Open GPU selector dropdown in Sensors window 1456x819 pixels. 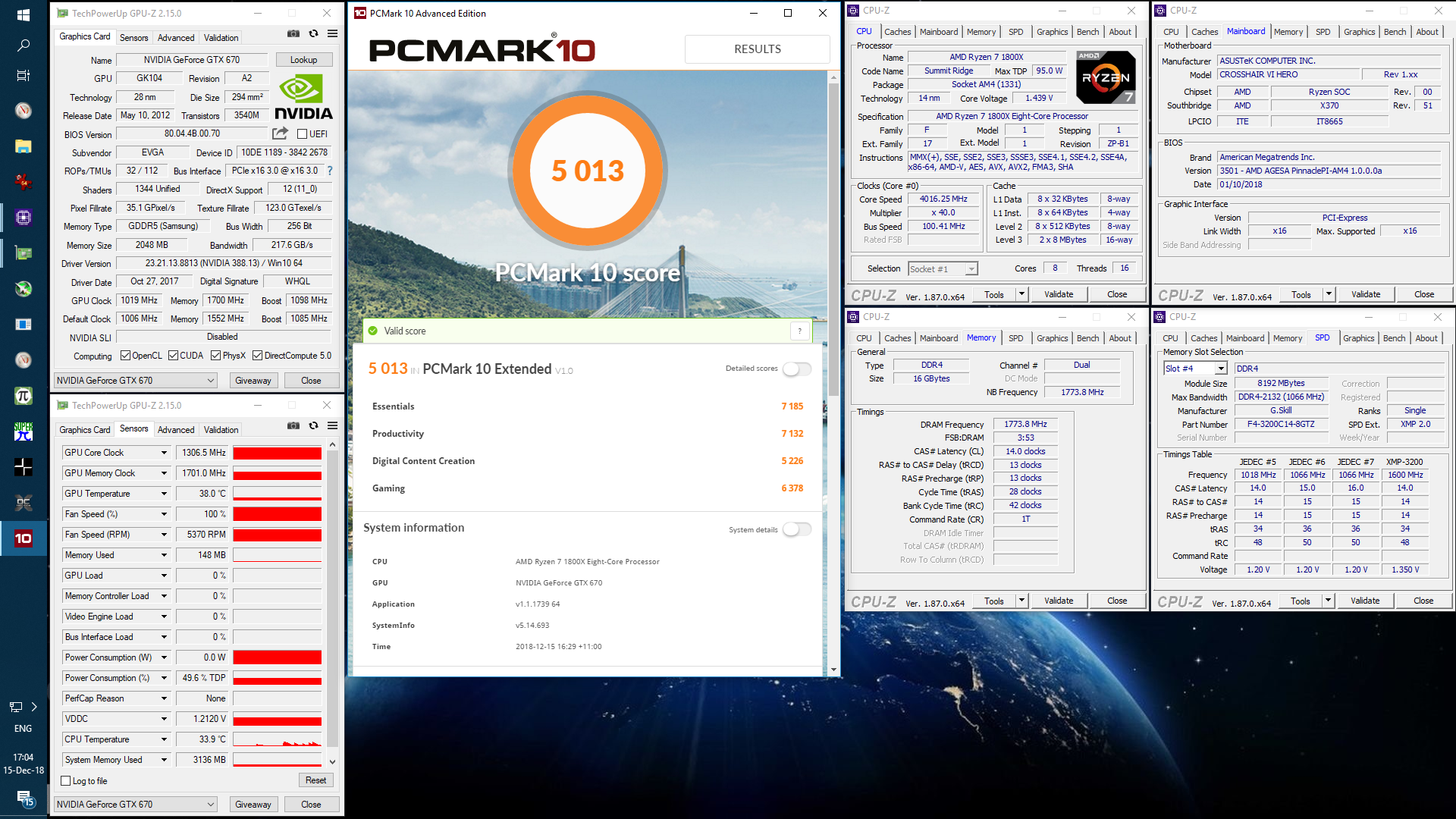(136, 805)
